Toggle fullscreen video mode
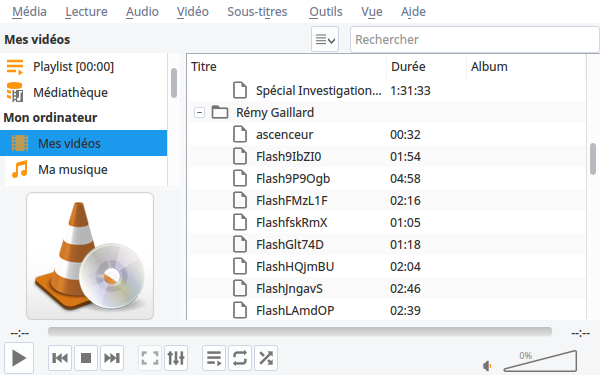 tap(150, 358)
